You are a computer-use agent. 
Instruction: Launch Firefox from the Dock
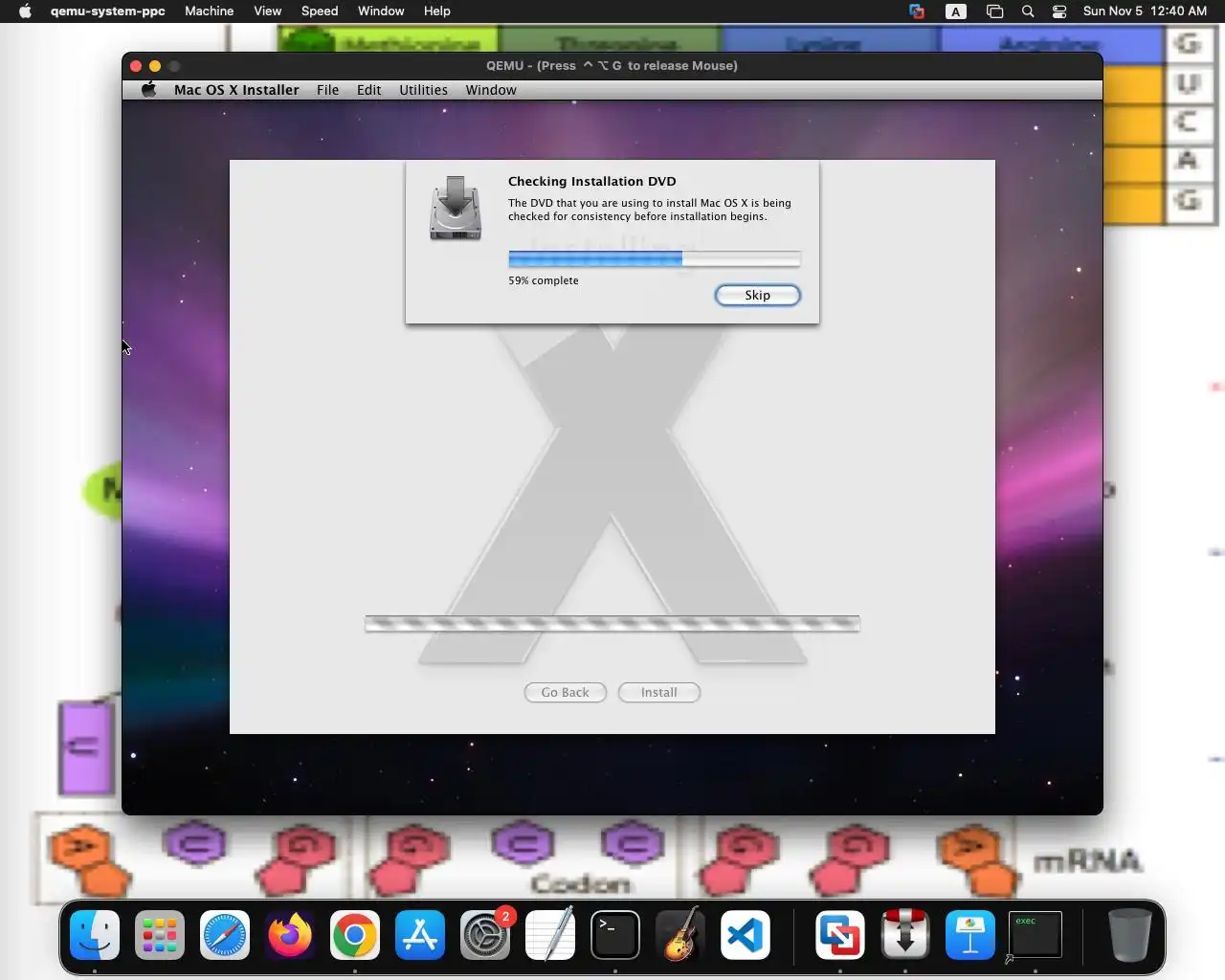290,934
